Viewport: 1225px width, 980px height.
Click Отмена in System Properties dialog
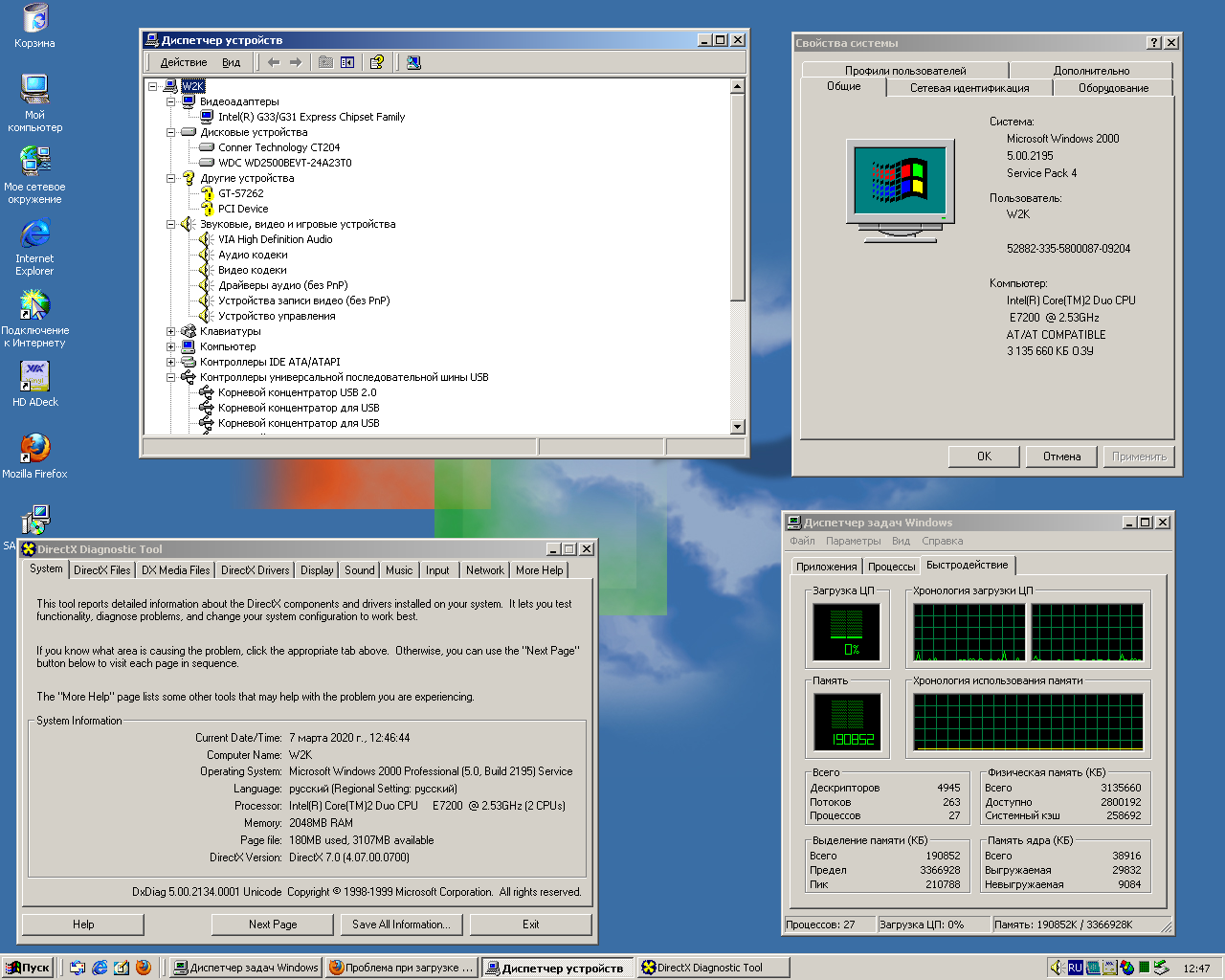click(x=1061, y=457)
